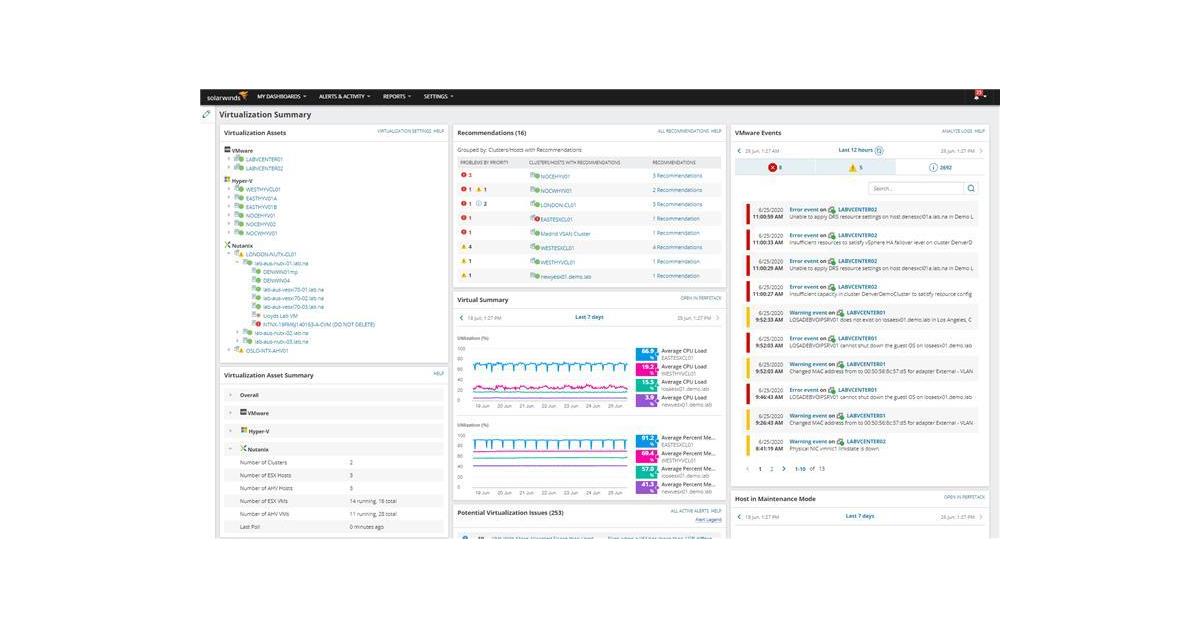
Task: Click next arrow in VMware Events time range
Action: 981,151
